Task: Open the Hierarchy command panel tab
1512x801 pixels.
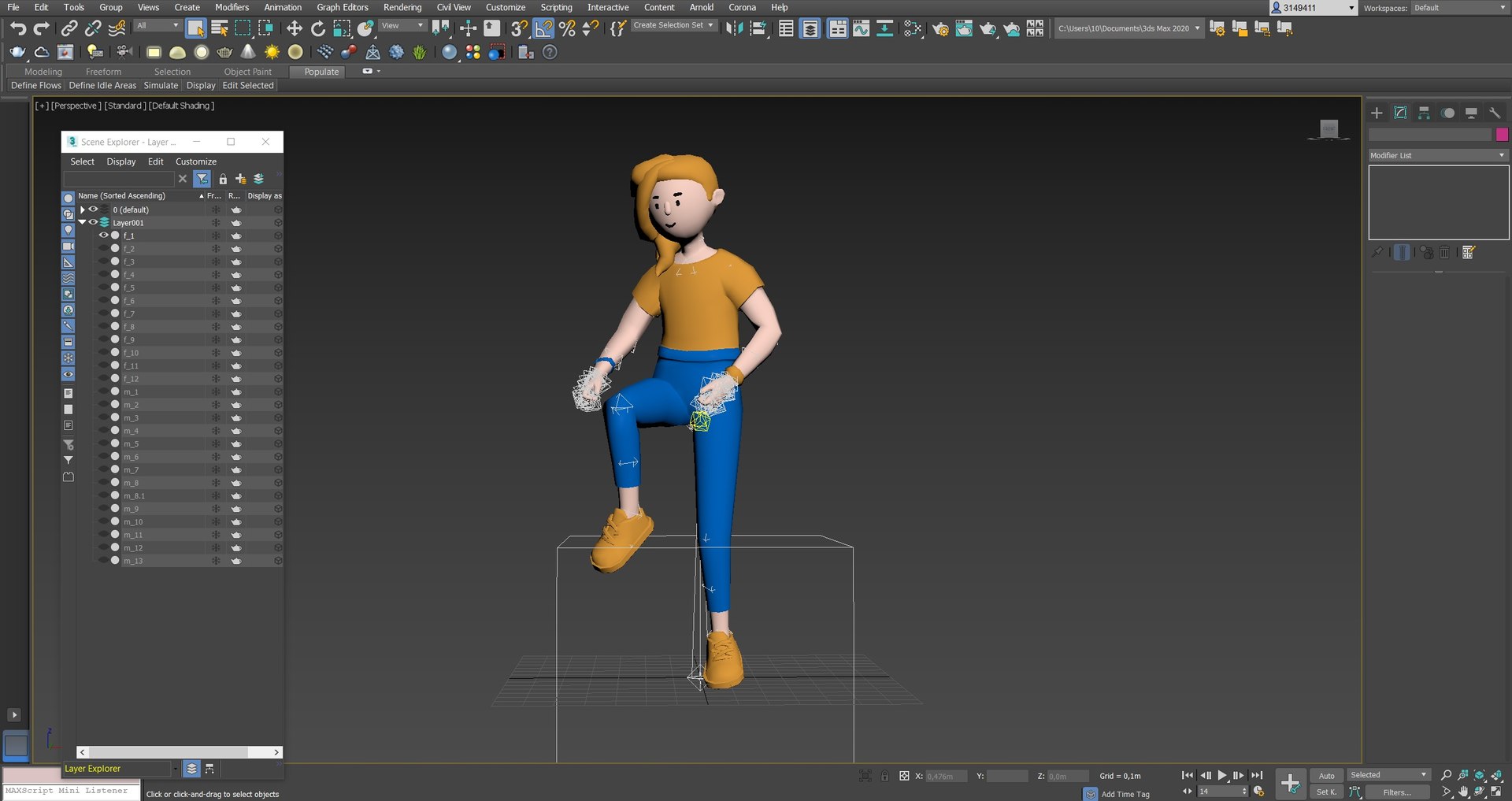Action: (1424, 113)
